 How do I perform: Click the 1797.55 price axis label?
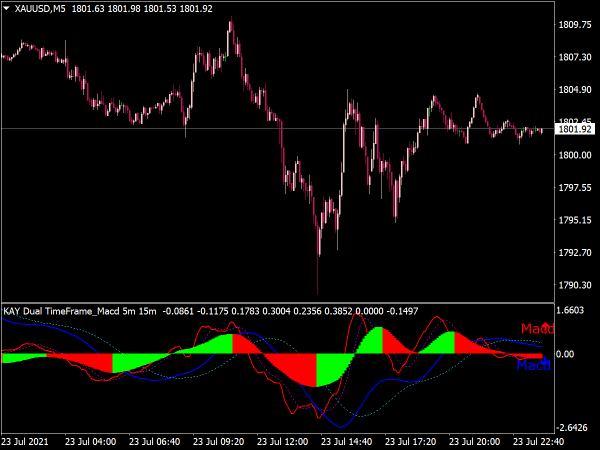click(575, 188)
